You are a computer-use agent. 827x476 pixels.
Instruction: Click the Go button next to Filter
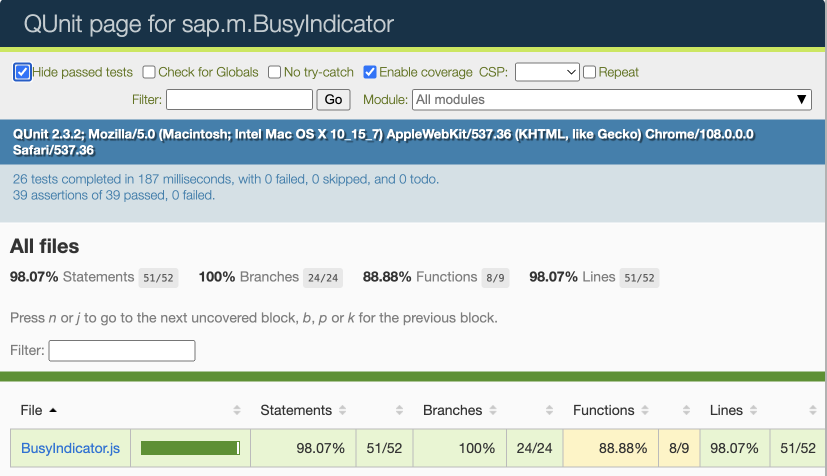[333, 100]
